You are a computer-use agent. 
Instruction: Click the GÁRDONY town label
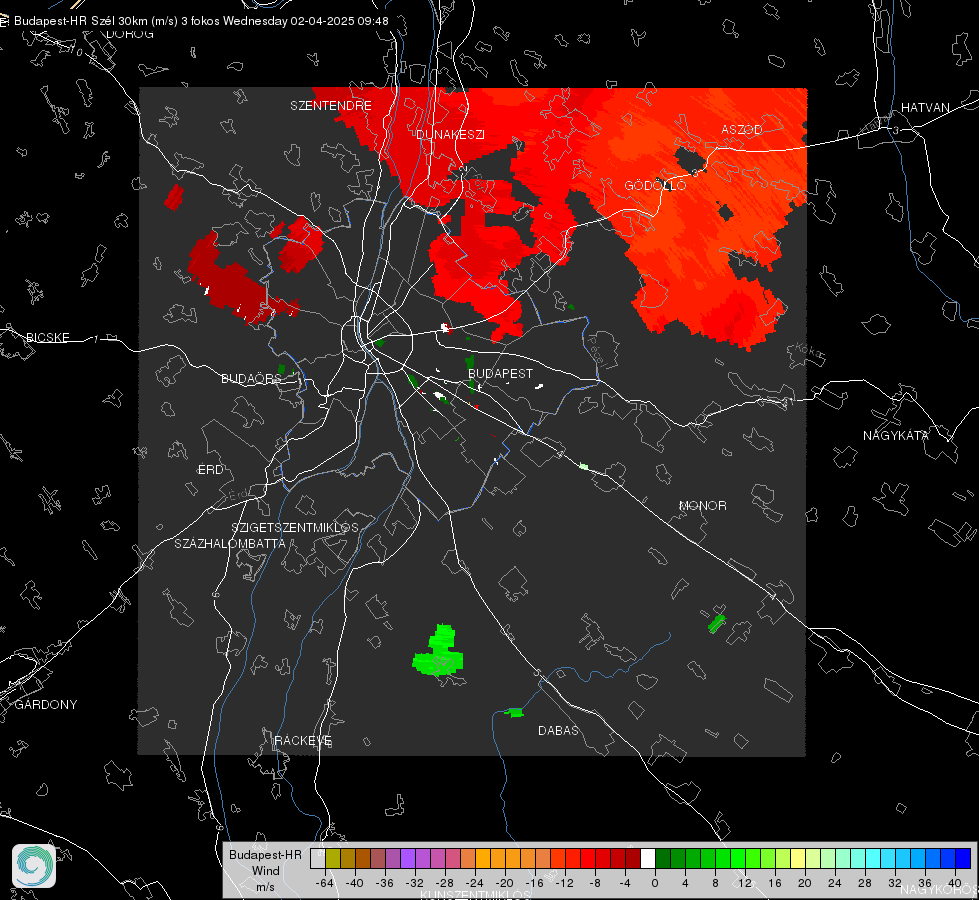point(46,705)
